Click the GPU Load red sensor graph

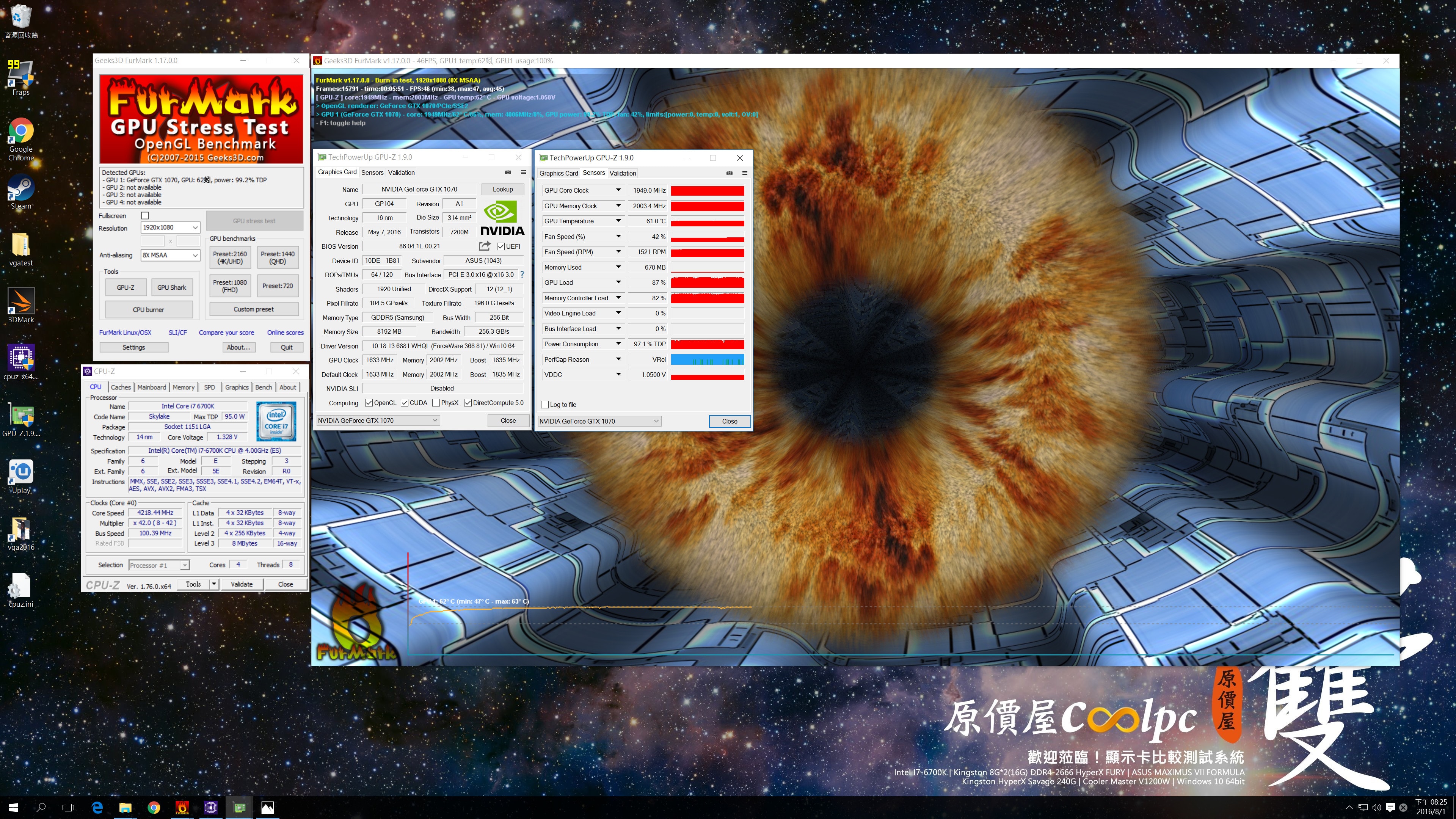[707, 282]
